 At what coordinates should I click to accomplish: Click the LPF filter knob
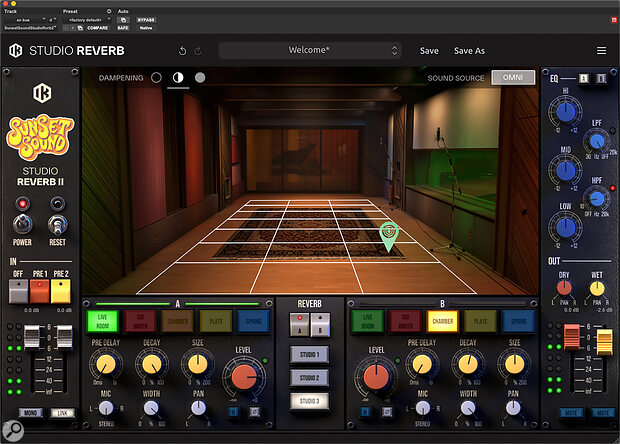pos(597,142)
